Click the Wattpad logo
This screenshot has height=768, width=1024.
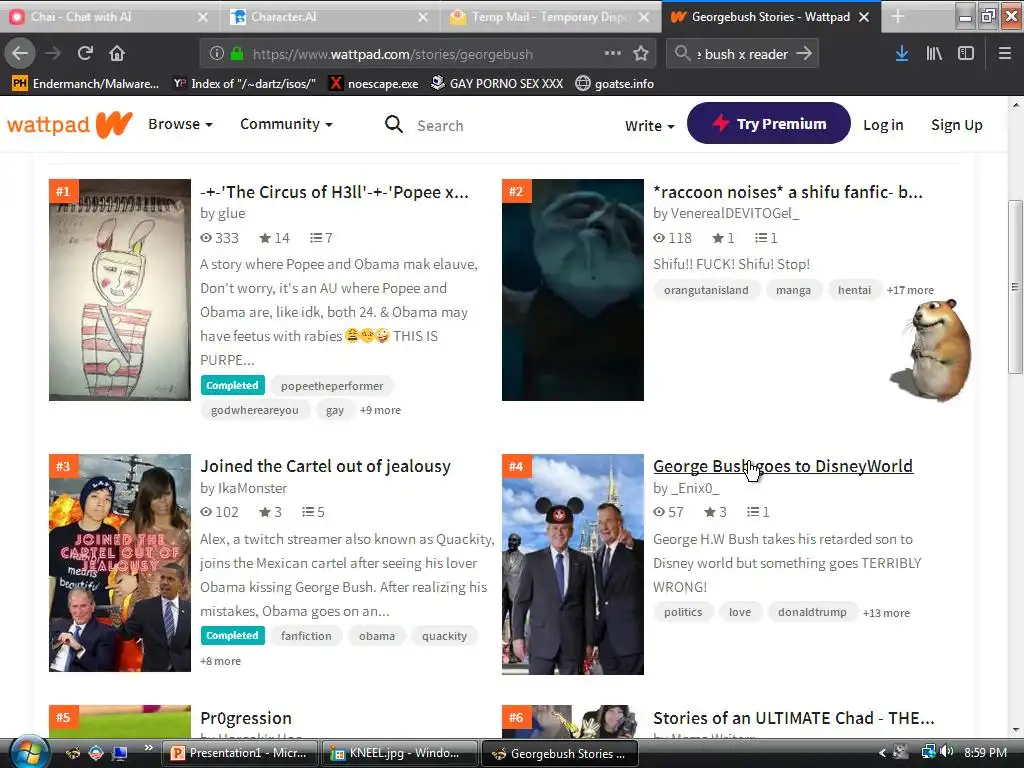[x=70, y=124]
